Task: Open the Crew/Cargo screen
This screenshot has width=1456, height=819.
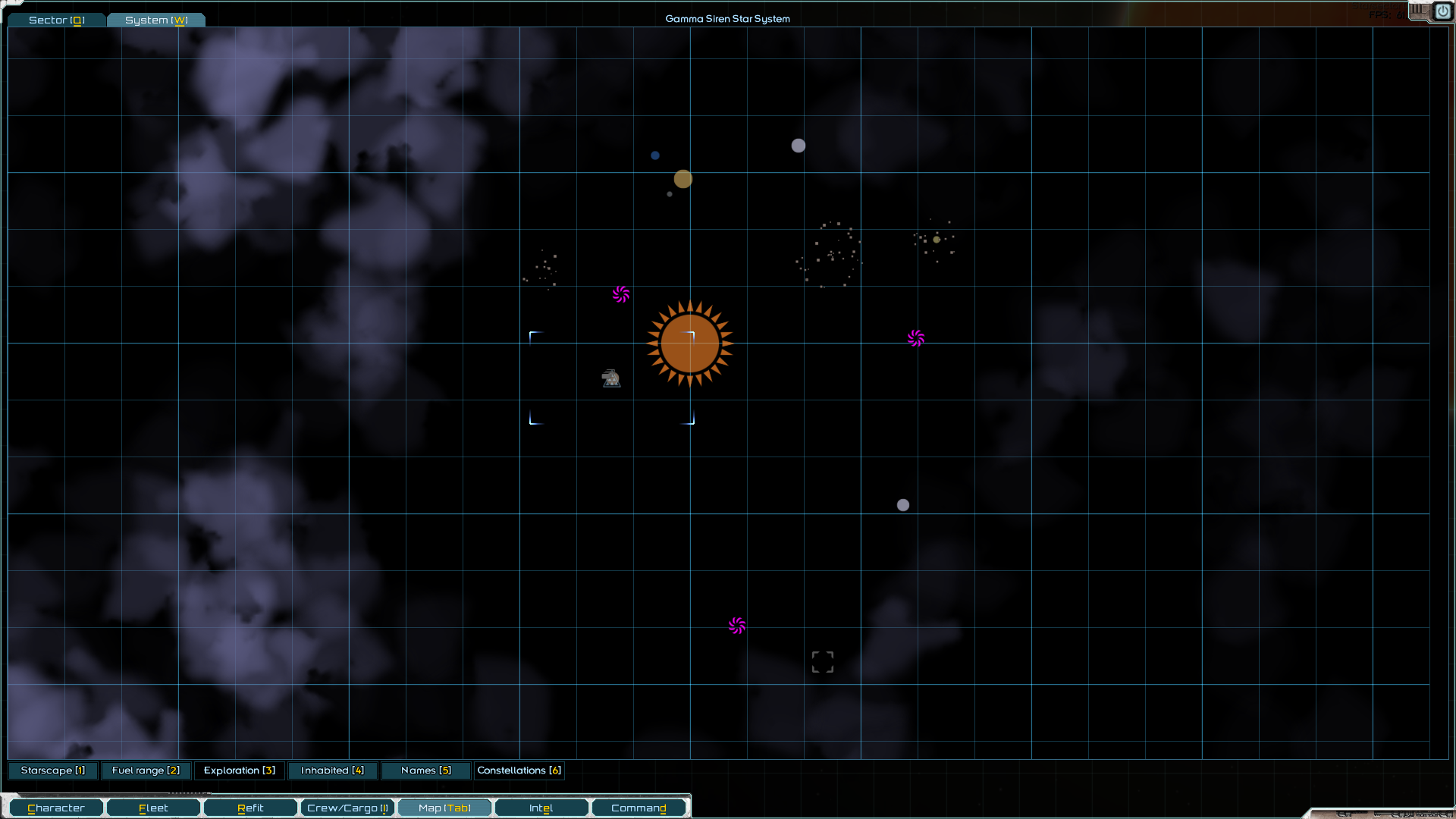Action: coord(347,808)
